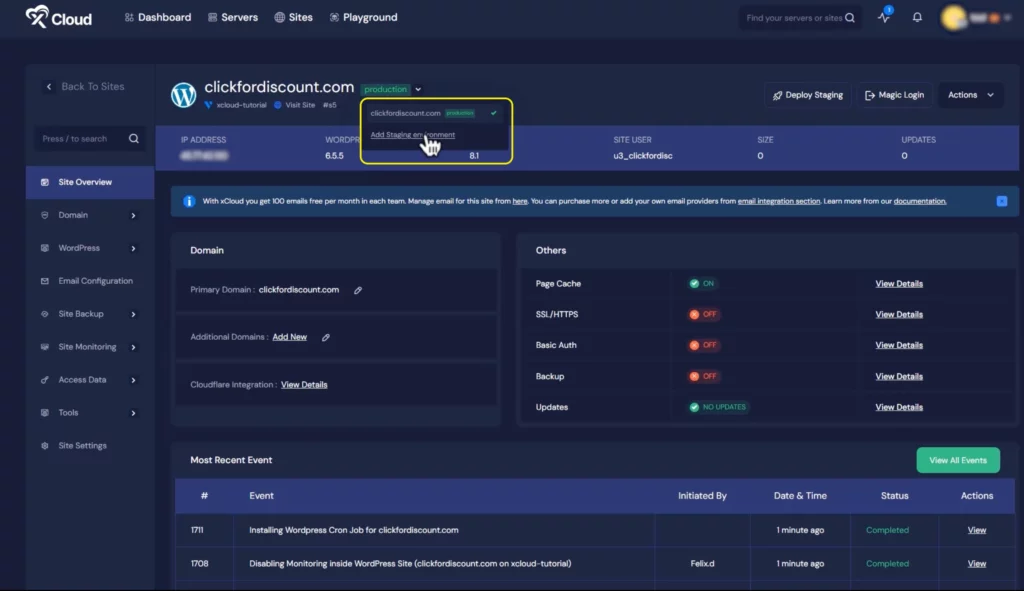Open the 'documentation' link in banner
This screenshot has height=591, width=1024.
click(x=920, y=201)
